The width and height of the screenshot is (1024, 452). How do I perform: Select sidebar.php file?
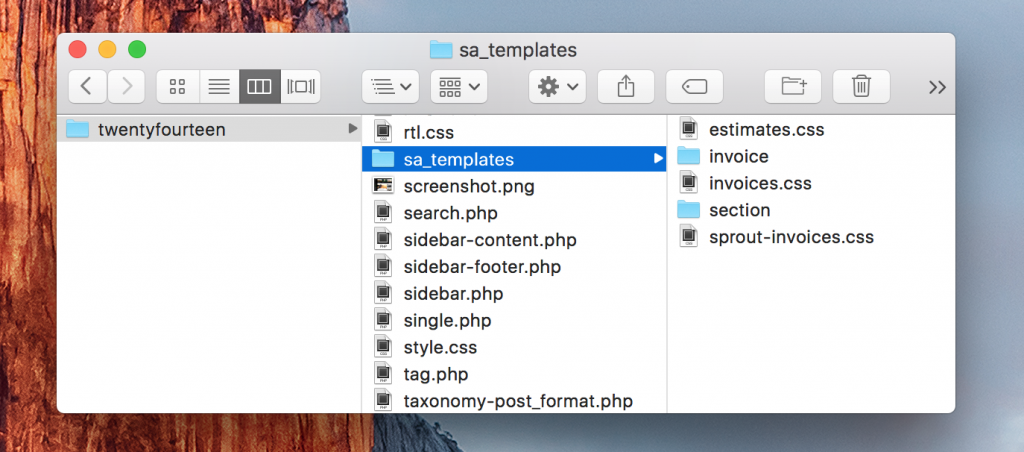point(514,293)
